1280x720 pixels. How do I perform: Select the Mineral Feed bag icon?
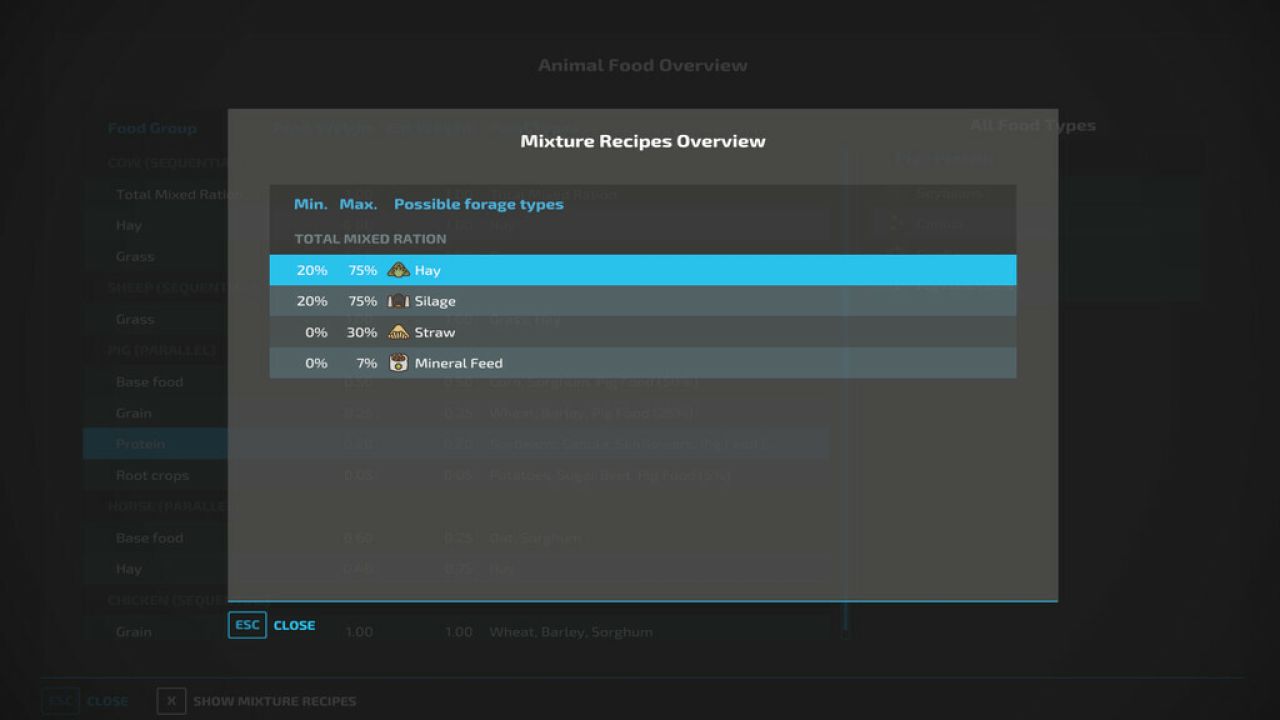(397, 363)
